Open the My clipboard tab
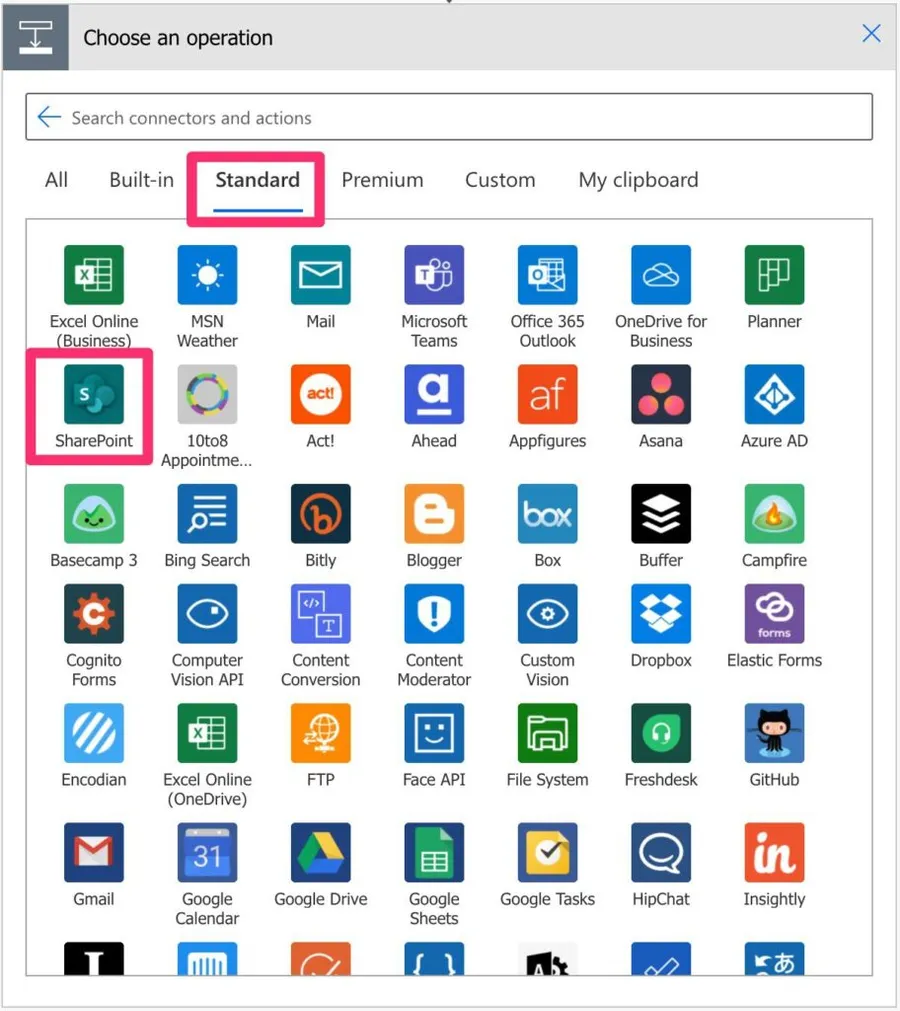The height and width of the screenshot is (1011, 900). click(x=638, y=180)
